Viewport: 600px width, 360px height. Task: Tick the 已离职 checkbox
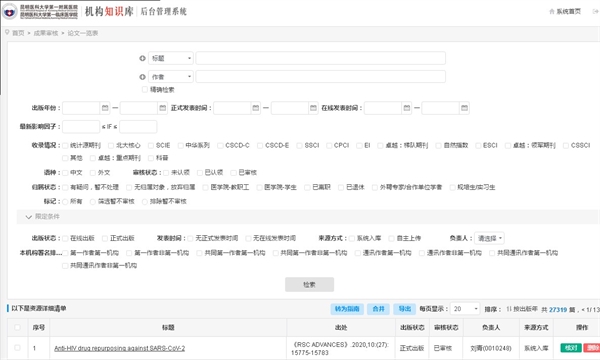click(x=307, y=187)
